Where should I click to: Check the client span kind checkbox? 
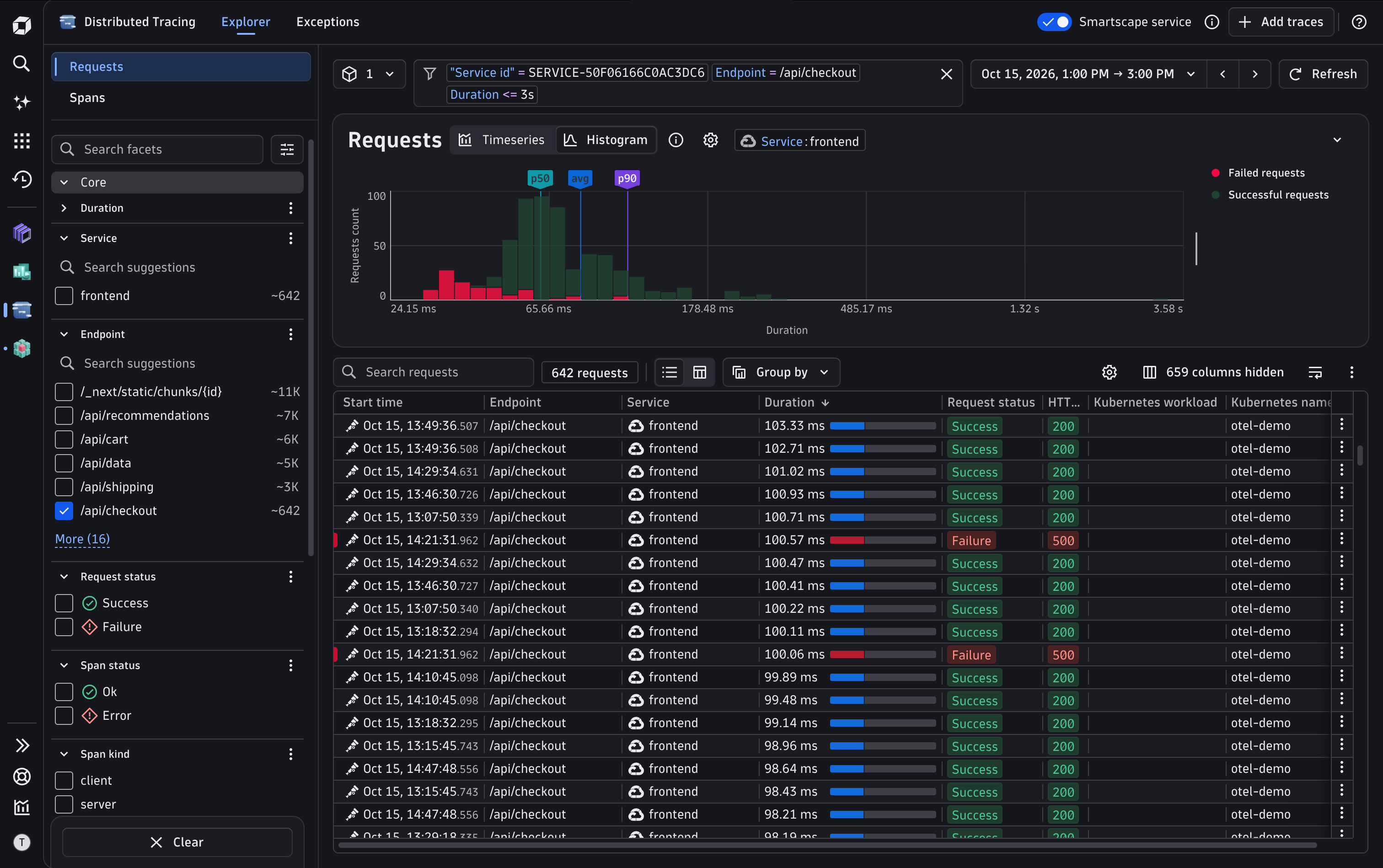pyautogui.click(x=64, y=780)
